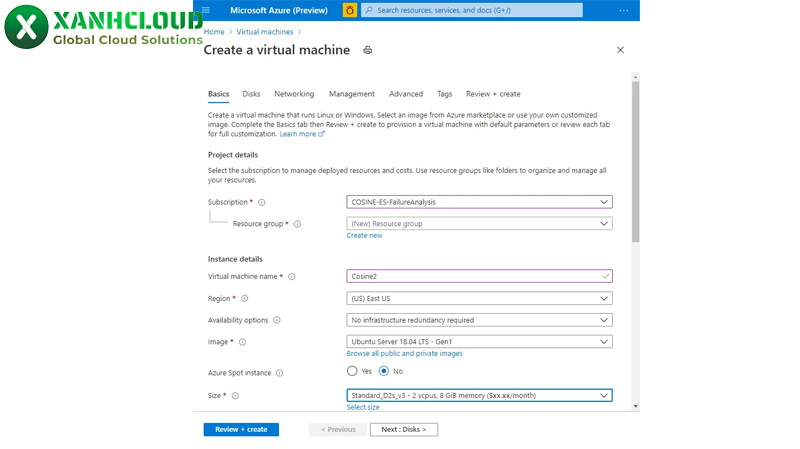The height and width of the screenshot is (449, 800).
Task: Open the Region dropdown
Action: [x=479, y=298]
